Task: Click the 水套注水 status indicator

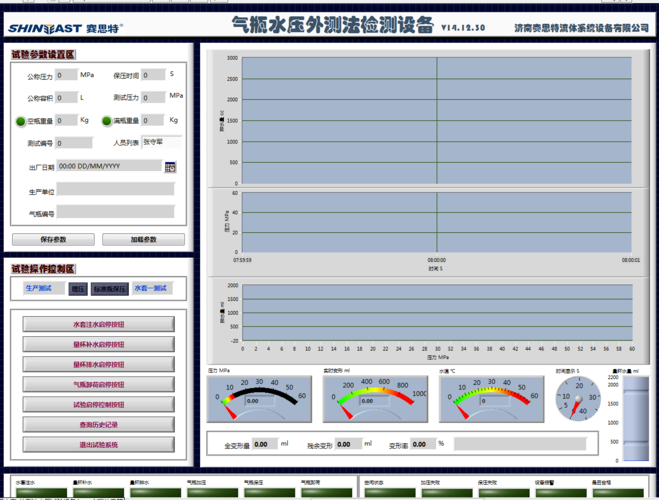Action: [41, 492]
